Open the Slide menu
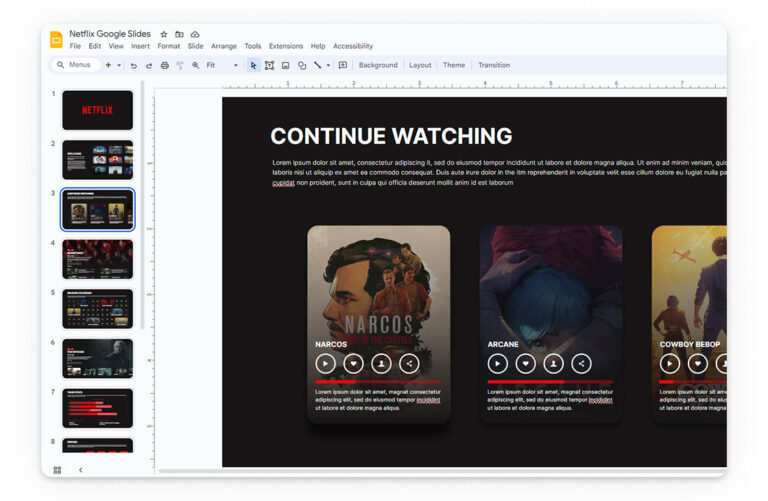Screen dimensions: 768x501 tap(195, 46)
